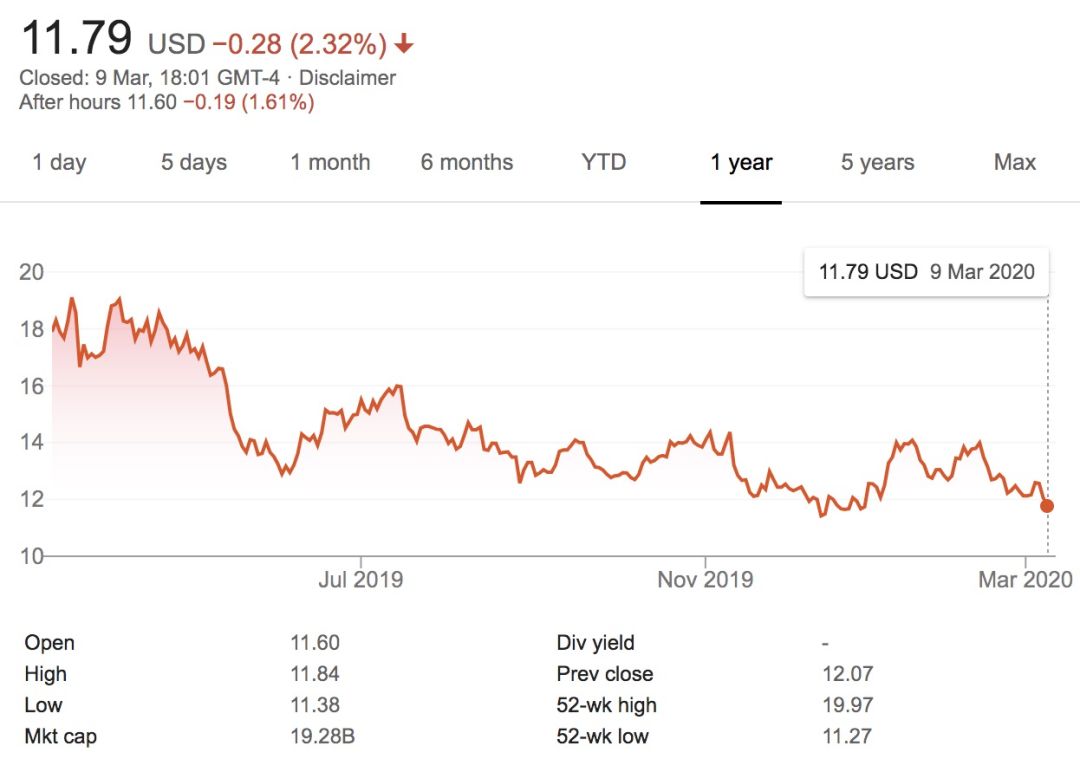This screenshot has height=759, width=1080.
Task: Click the 11.79 headline price
Action: pos(76,40)
